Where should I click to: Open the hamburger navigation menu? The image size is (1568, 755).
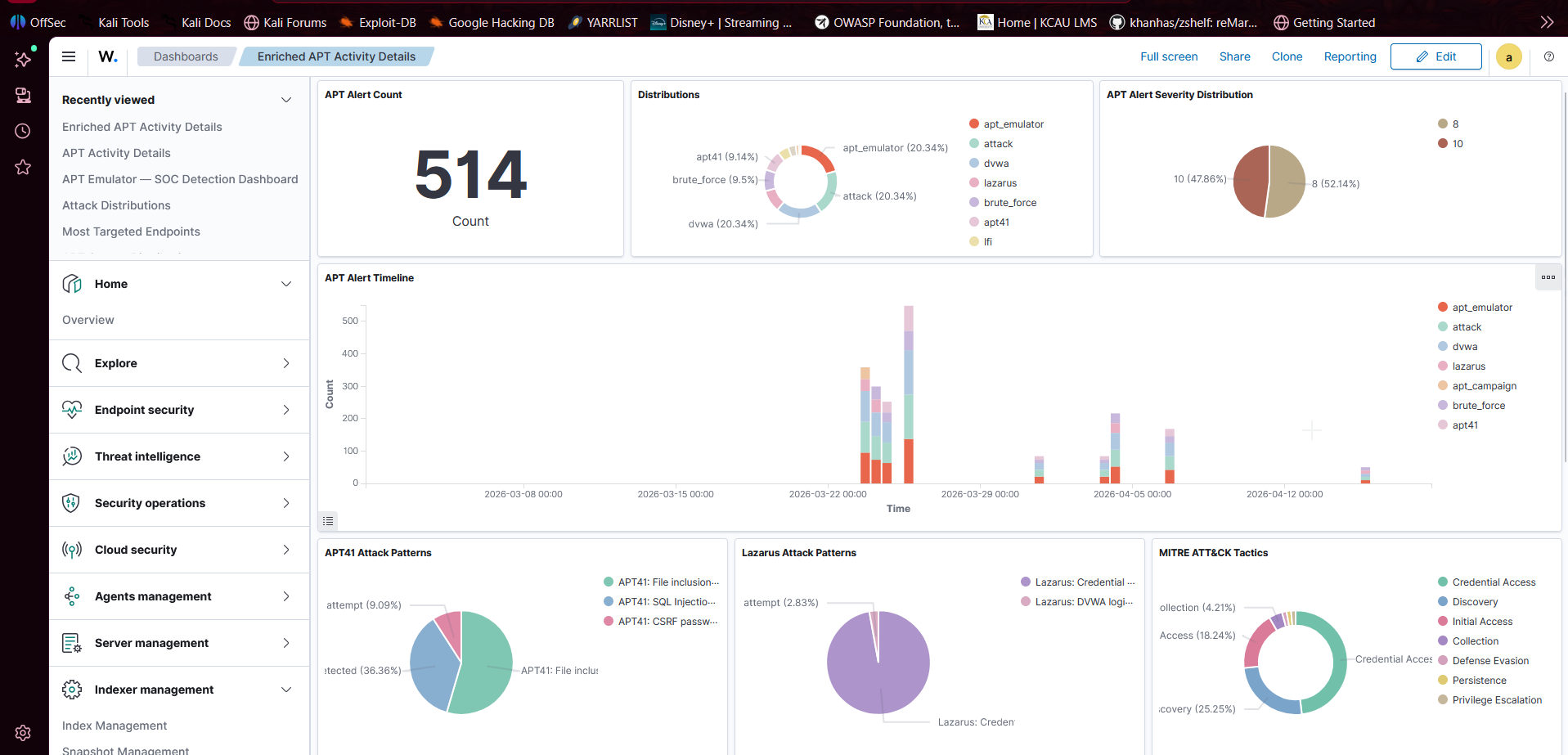coord(69,56)
